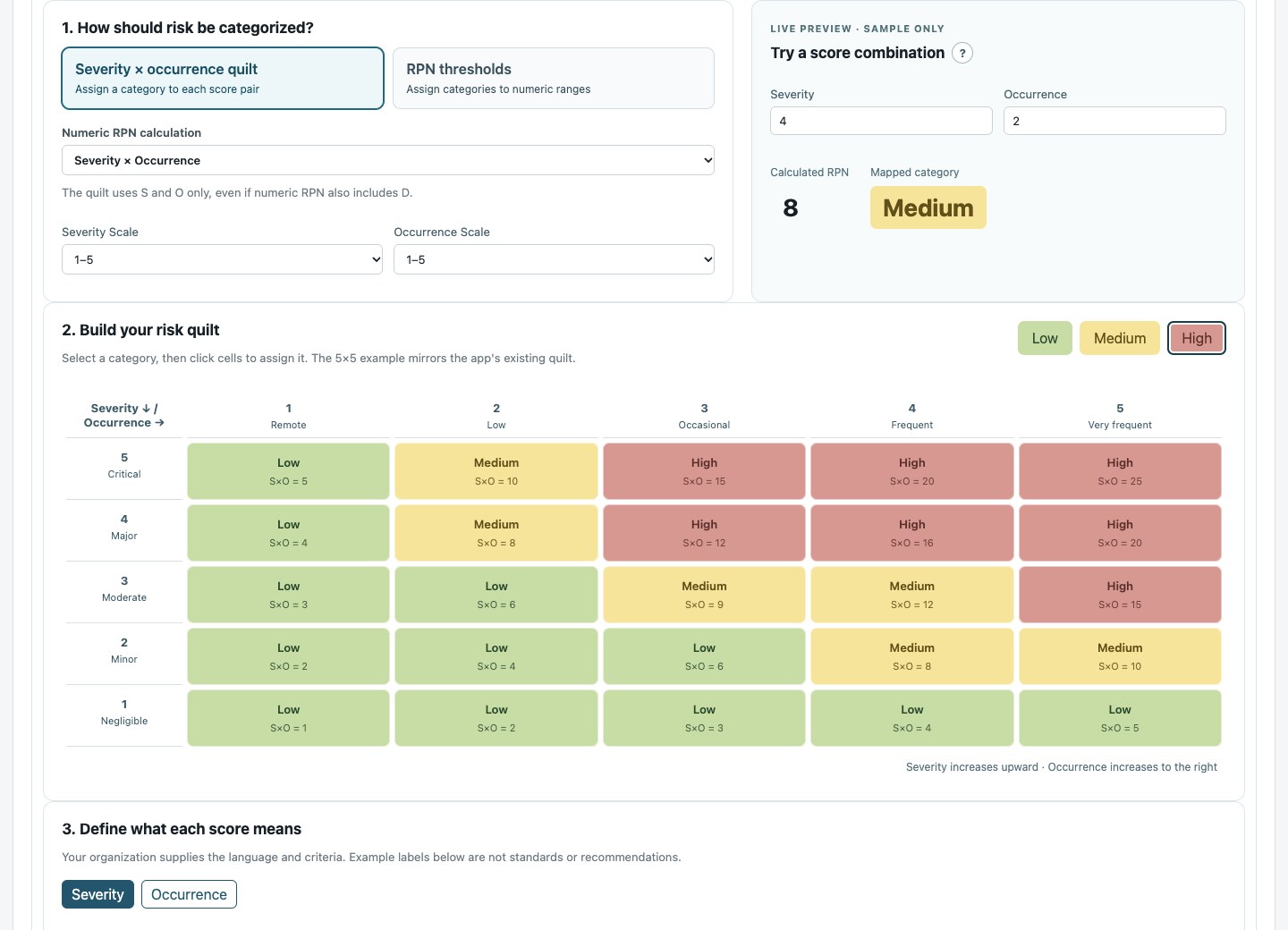Switch to the Occurrence tab
Screen dimensions: 1288x930
pyautogui.click(x=189, y=894)
